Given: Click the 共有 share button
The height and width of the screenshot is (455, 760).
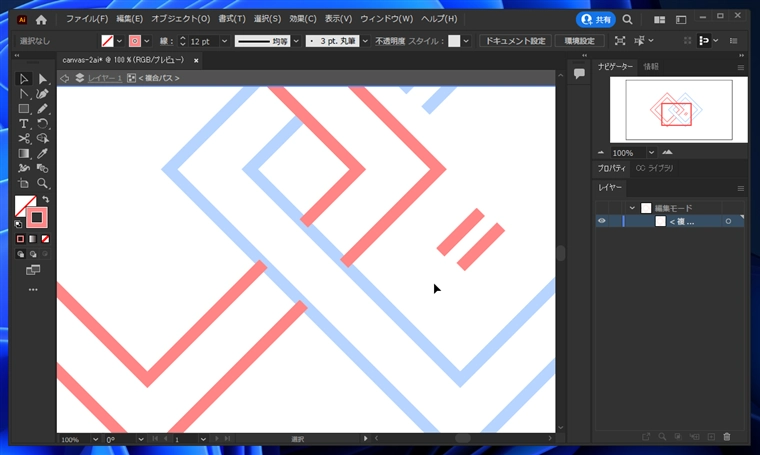Looking at the screenshot, I should tap(596, 19).
